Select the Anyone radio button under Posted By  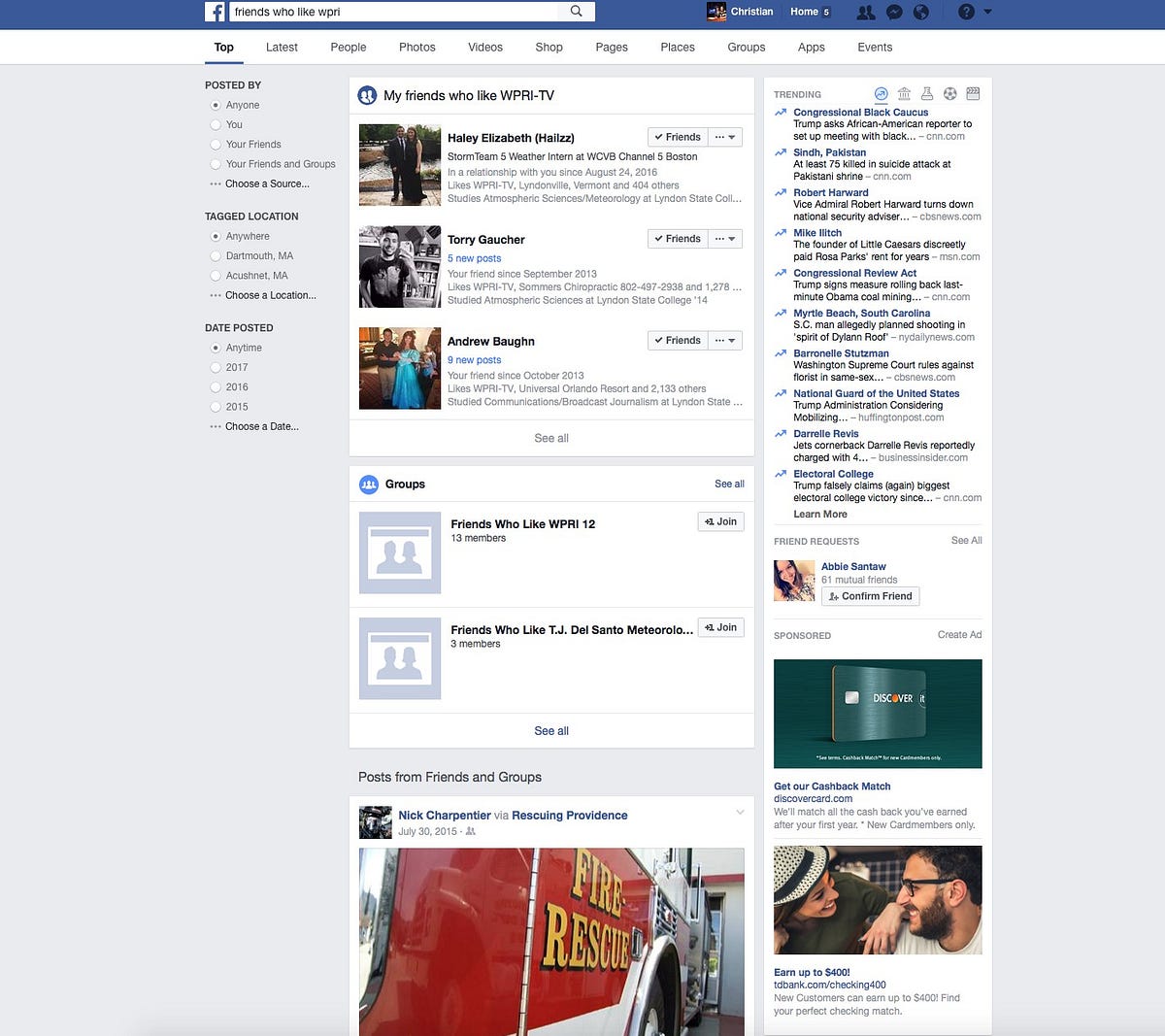click(216, 105)
